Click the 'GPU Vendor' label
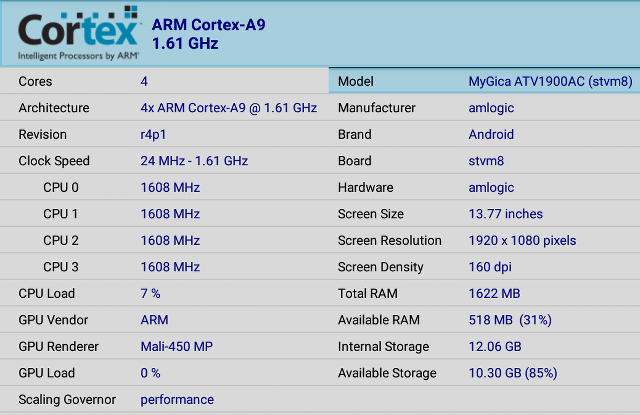Image resolution: width=640 pixels, height=415 pixels. click(x=53, y=320)
